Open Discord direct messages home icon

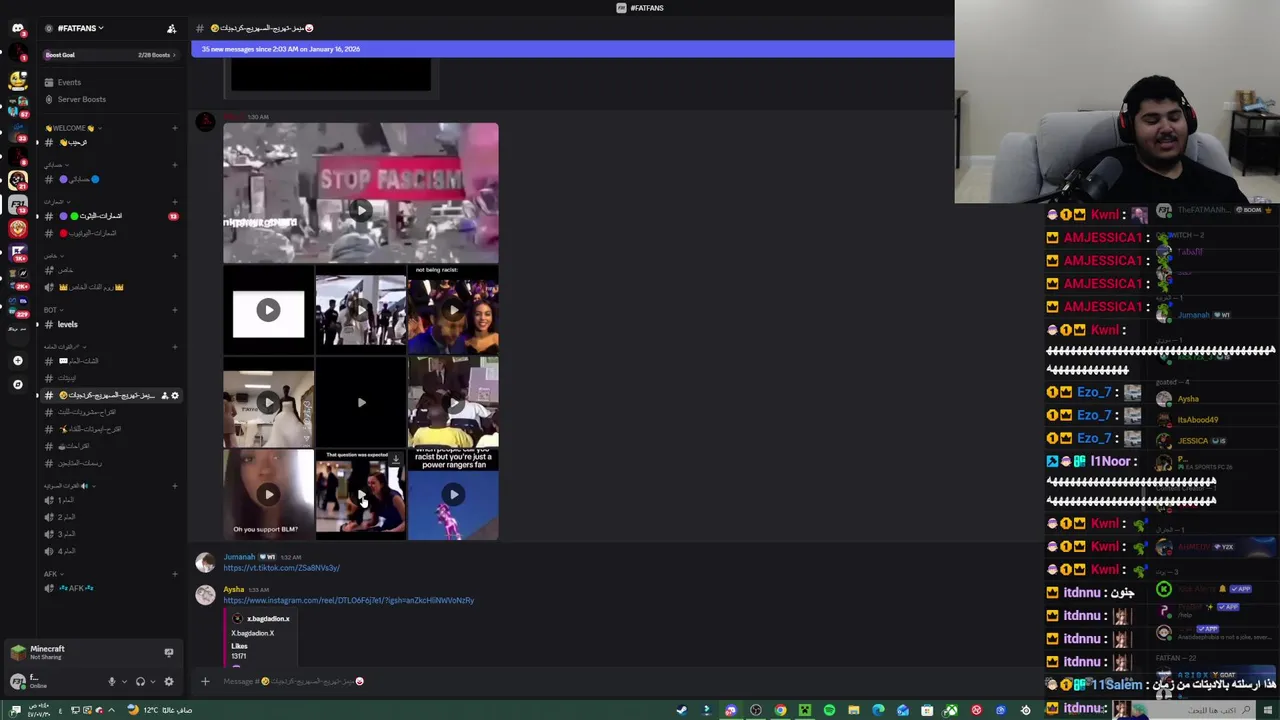coord(17,29)
